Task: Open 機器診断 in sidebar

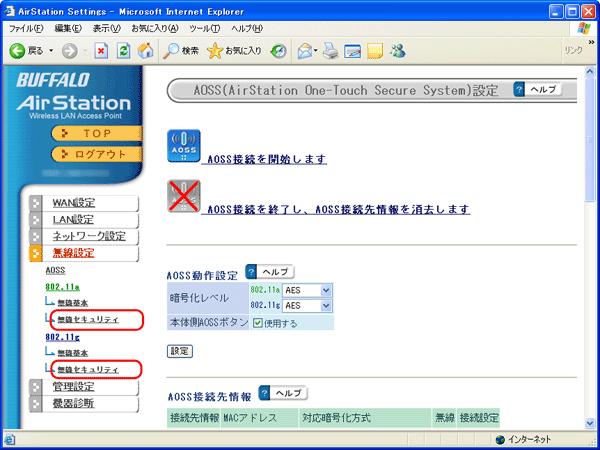Action: [x=73, y=404]
